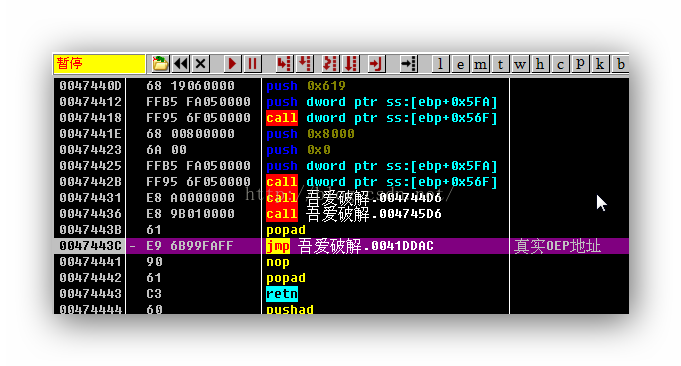Select the push 0x8000 instruction

[x=310, y=134]
